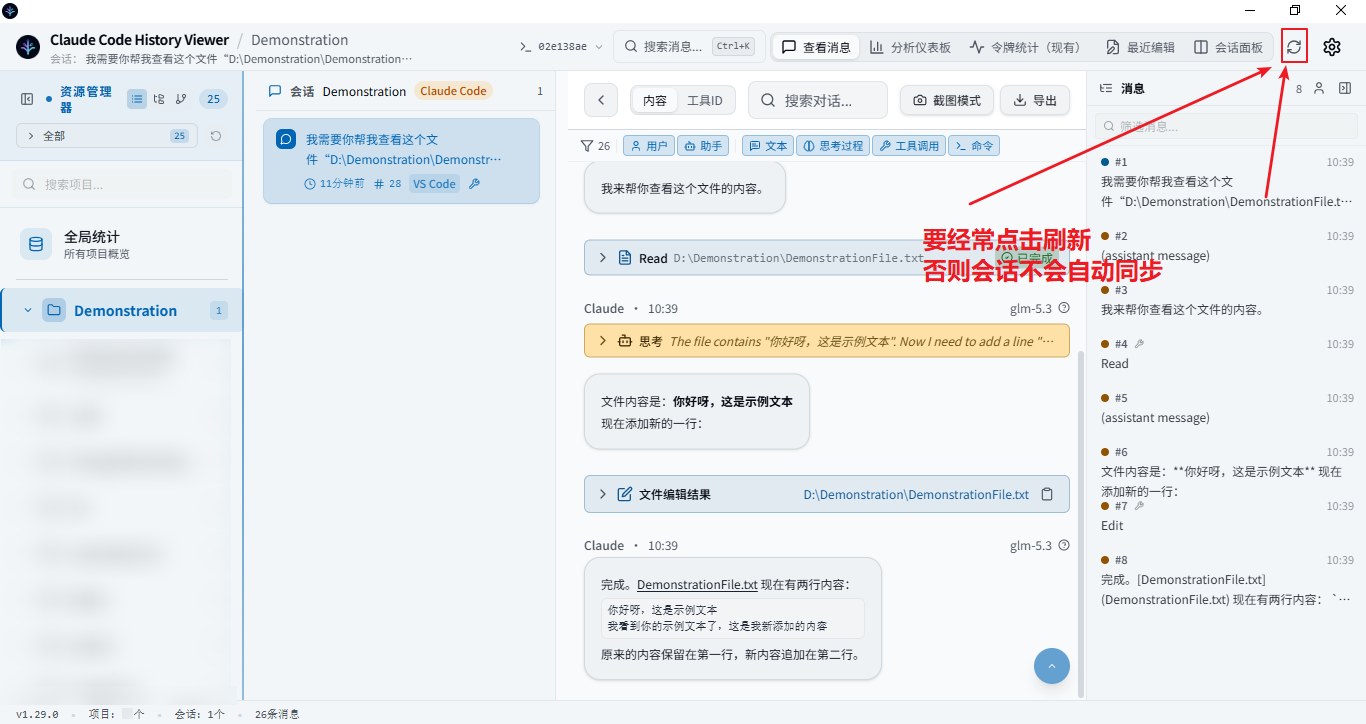The image size is (1366, 724).
Task: Toggle the 命令 content filter
Action: click(974, 146)
